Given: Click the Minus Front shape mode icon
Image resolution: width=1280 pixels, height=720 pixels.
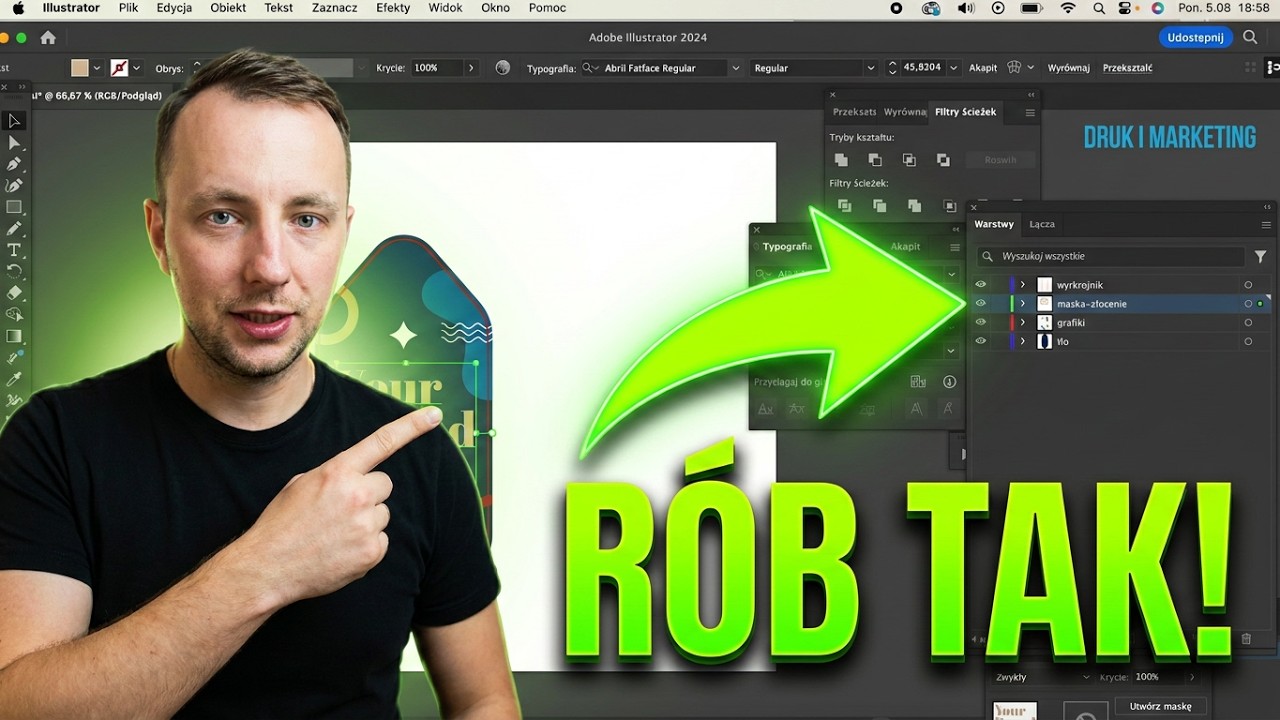Looking at the screenshot, I should coord(875,160).
